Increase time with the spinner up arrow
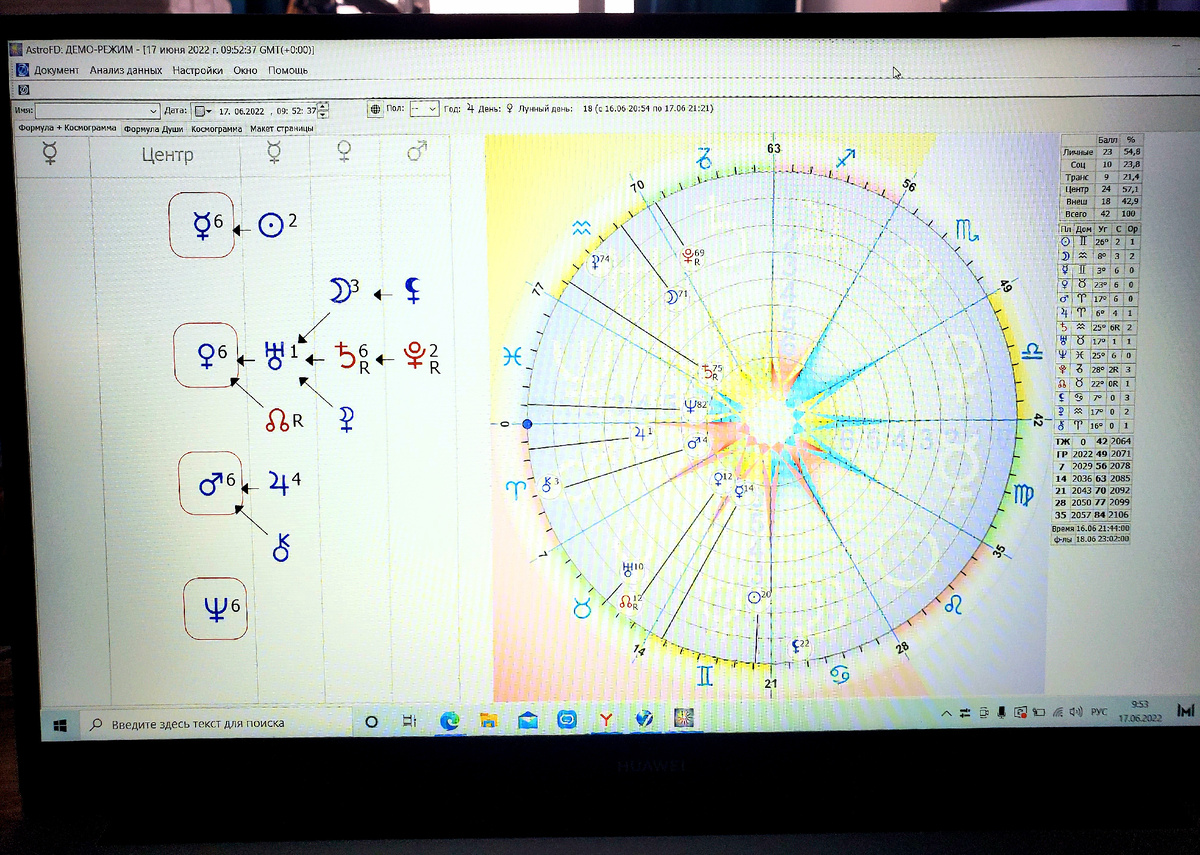The image size is (1200, 855). [x=322, y=106]
